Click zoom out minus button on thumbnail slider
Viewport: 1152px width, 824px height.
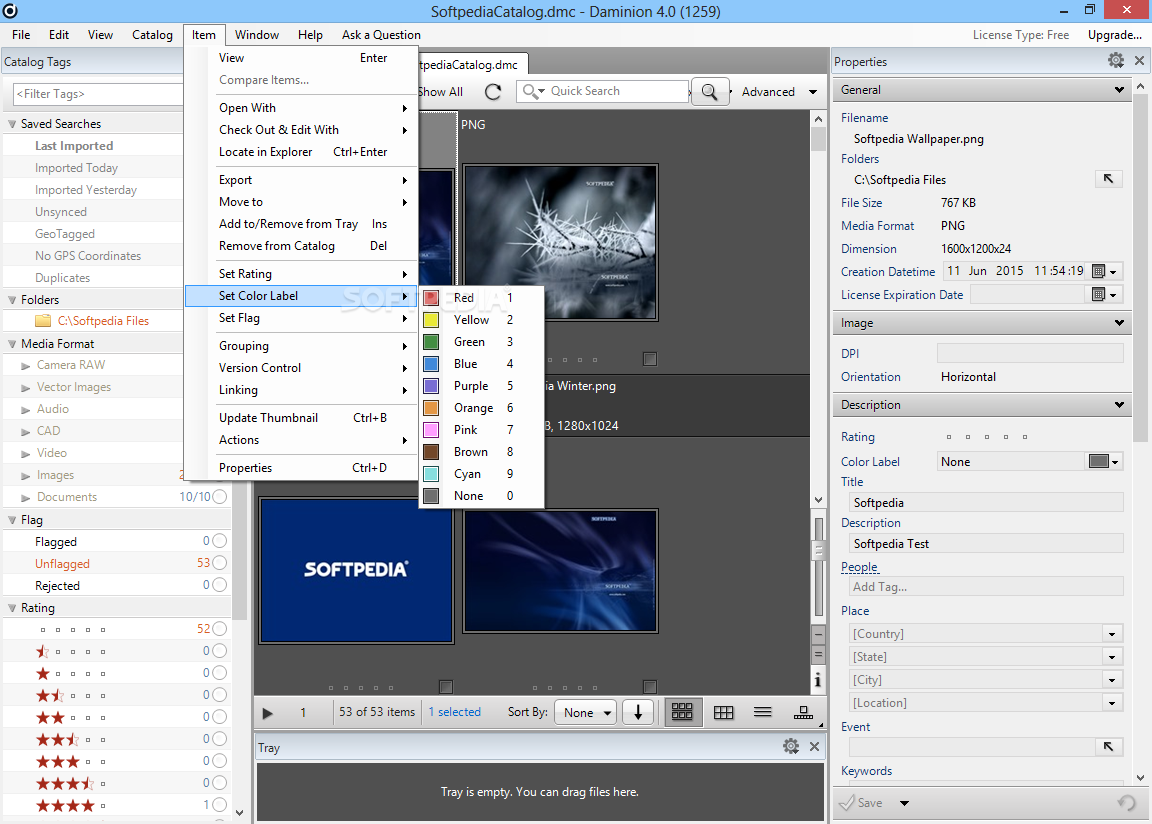tap(818, 635)
